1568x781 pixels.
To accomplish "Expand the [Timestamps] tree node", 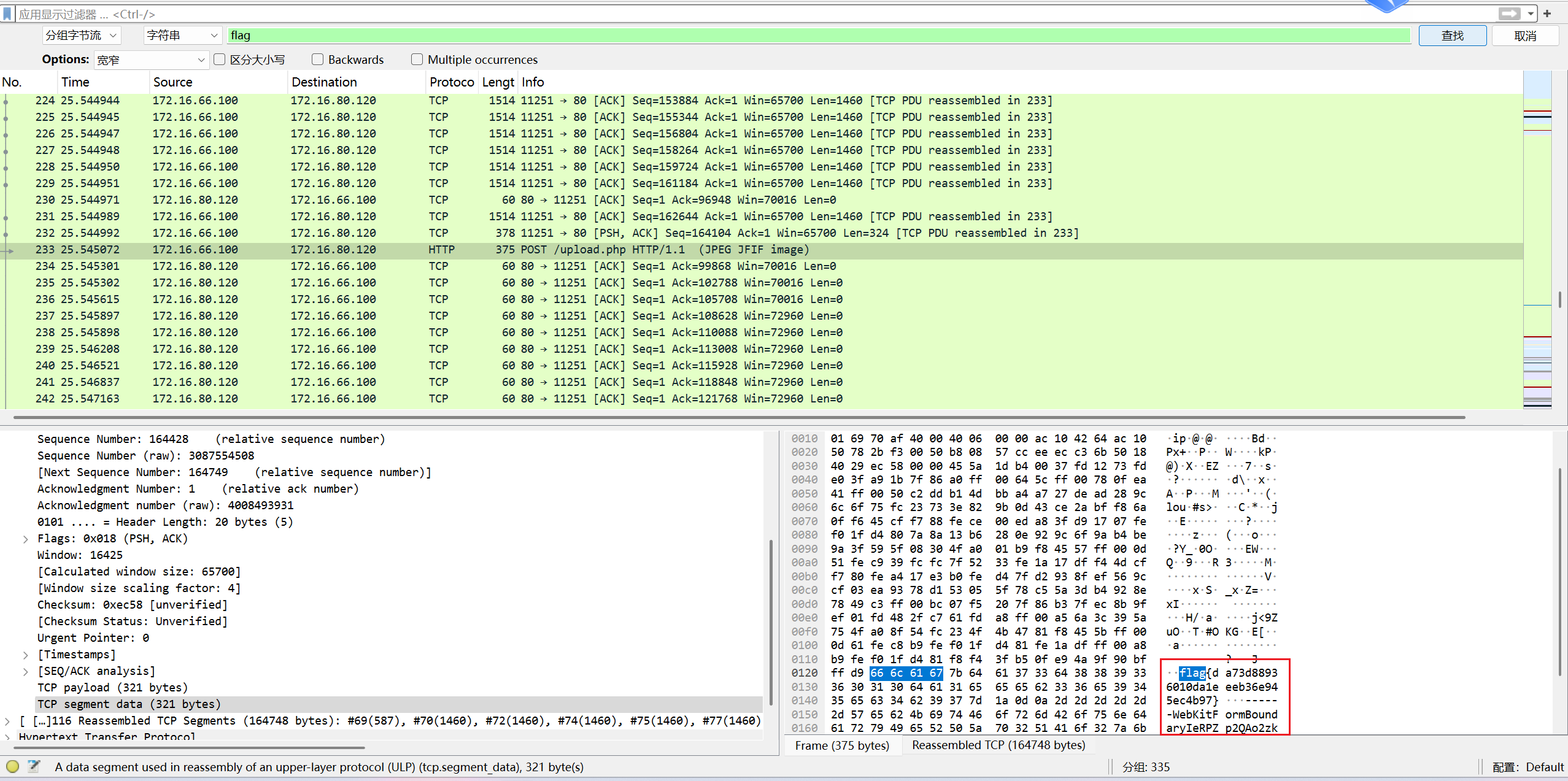I will [x=26, y=655].
